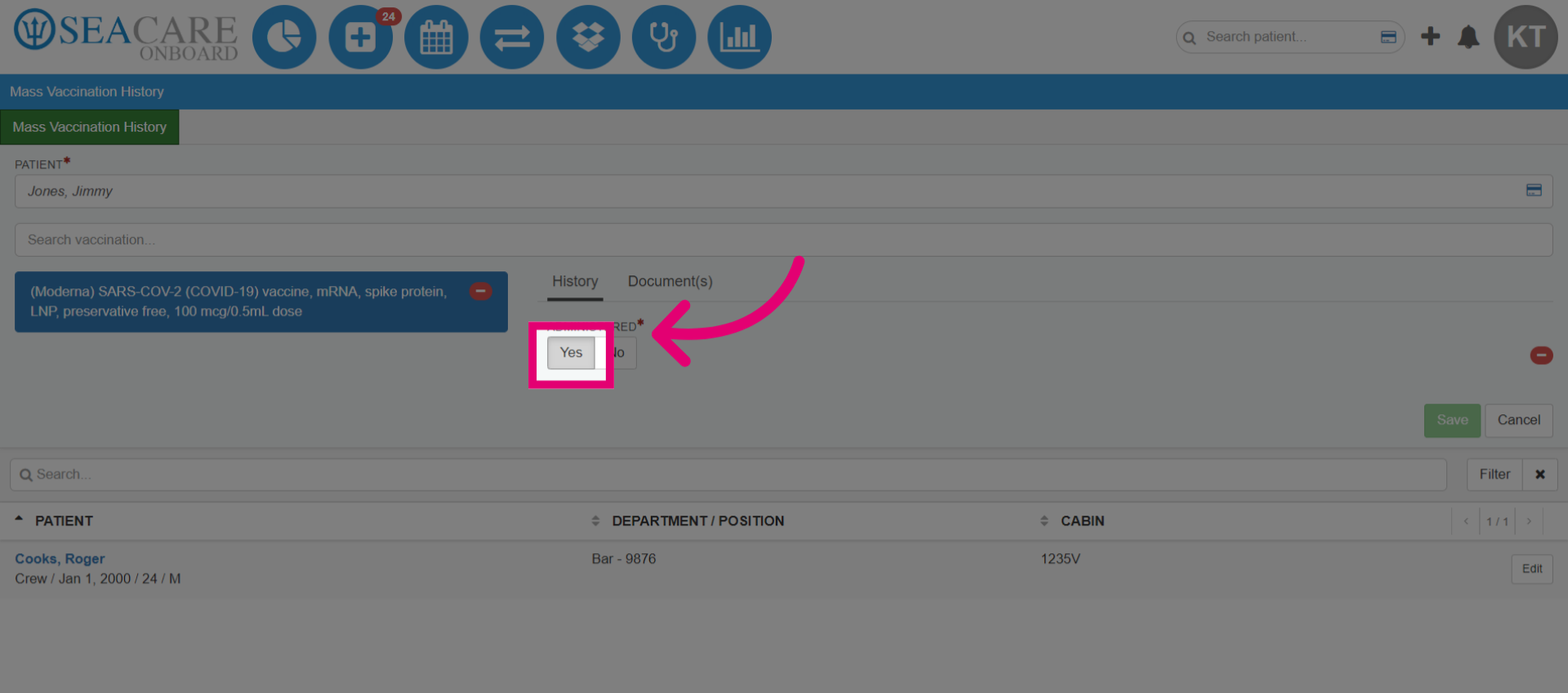Click the 1235V cabin cell

1060,559
